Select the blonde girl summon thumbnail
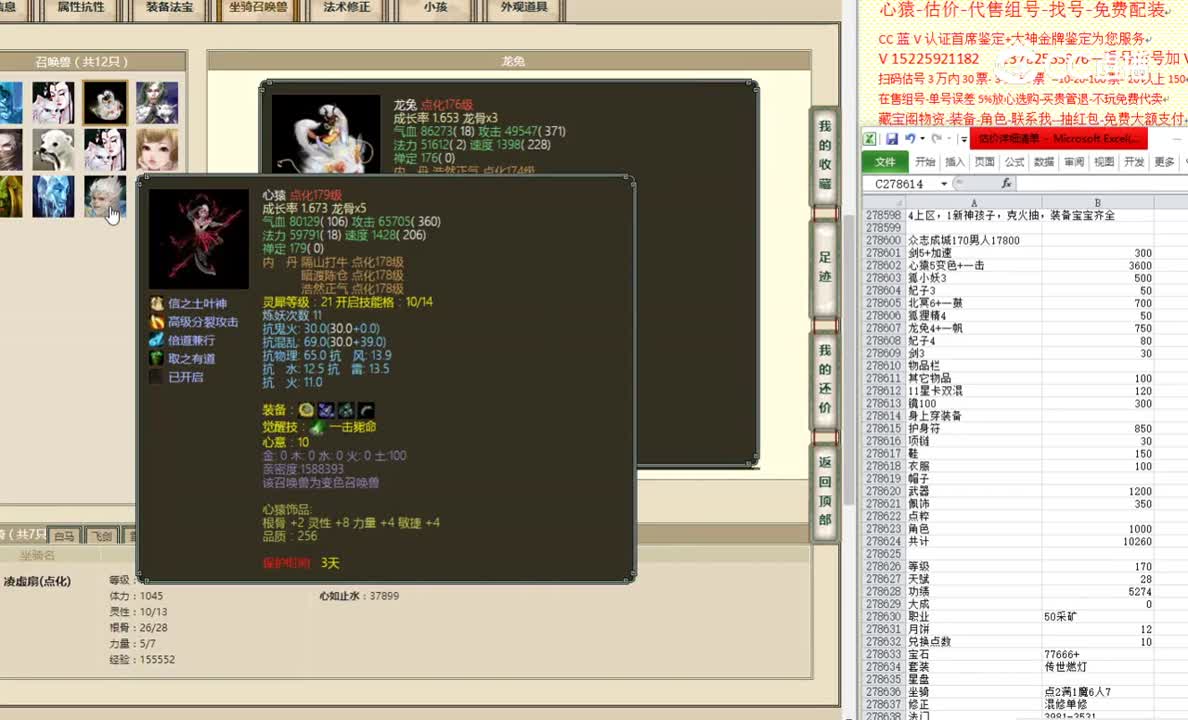The image size is (1188, 720). 157,149
